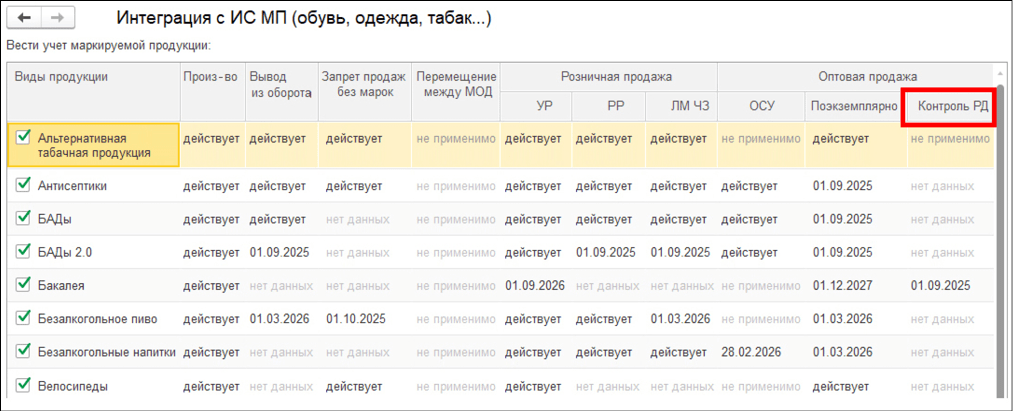The image size is (1013, 411).
Task: Click the ЛМ ЧЗ column header
Action: pyautogui.click(x=680, y=105)
